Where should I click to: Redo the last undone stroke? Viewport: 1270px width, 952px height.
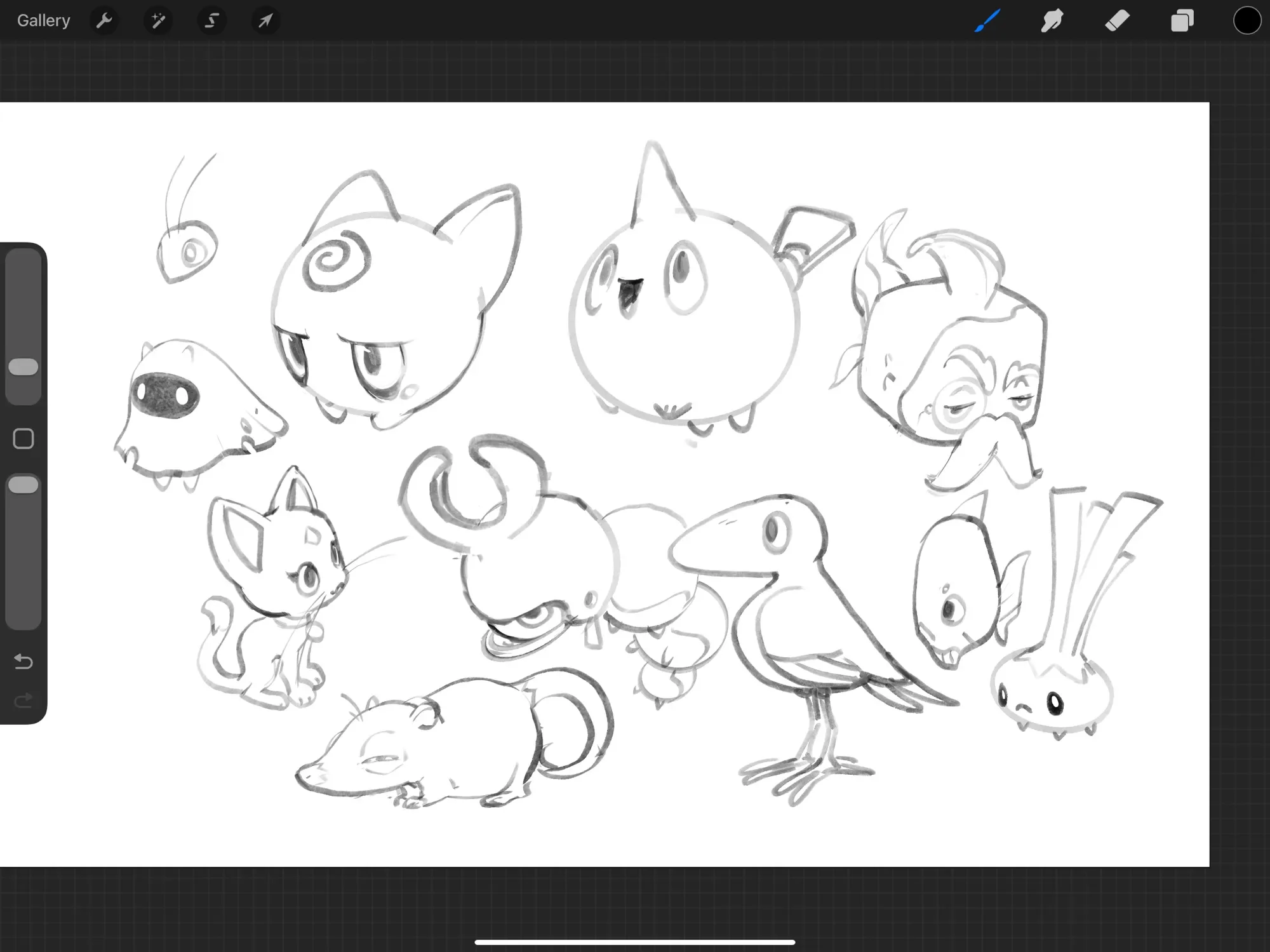23,701
